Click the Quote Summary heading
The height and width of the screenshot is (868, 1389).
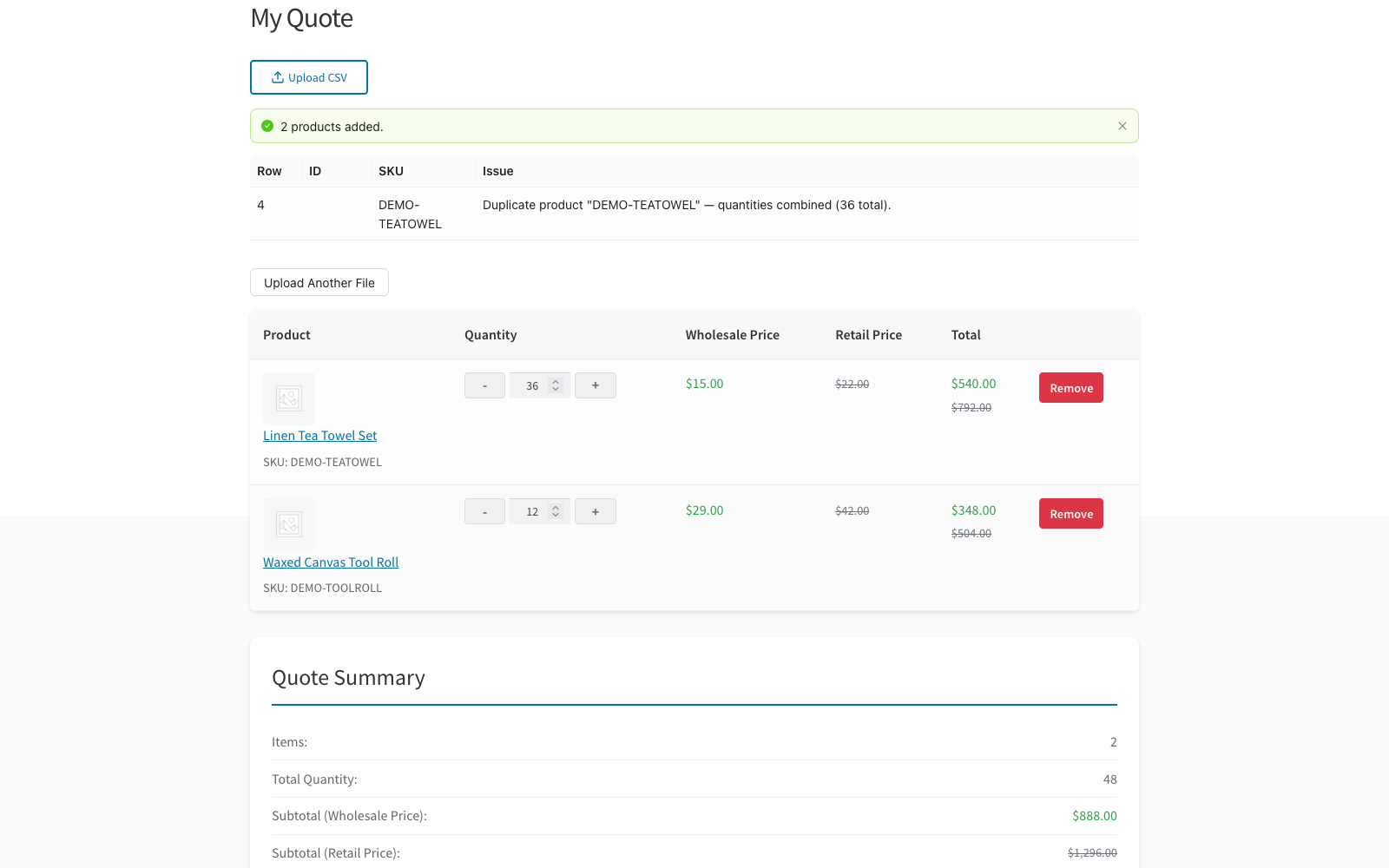[348, 678]
